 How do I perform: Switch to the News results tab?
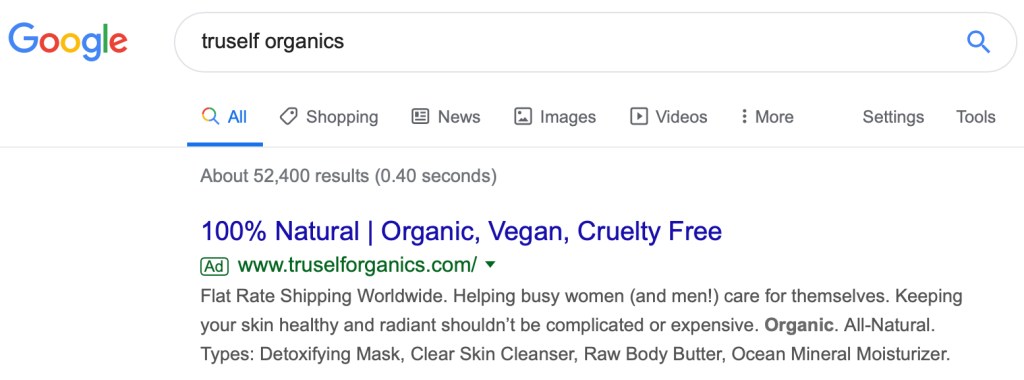[x=445, y=117]
